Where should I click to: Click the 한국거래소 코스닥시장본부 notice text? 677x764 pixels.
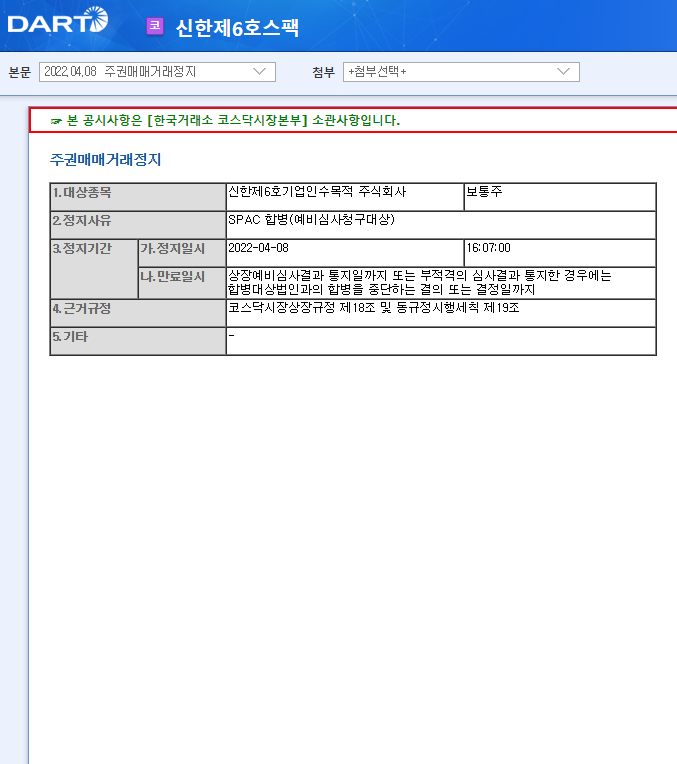233,120
